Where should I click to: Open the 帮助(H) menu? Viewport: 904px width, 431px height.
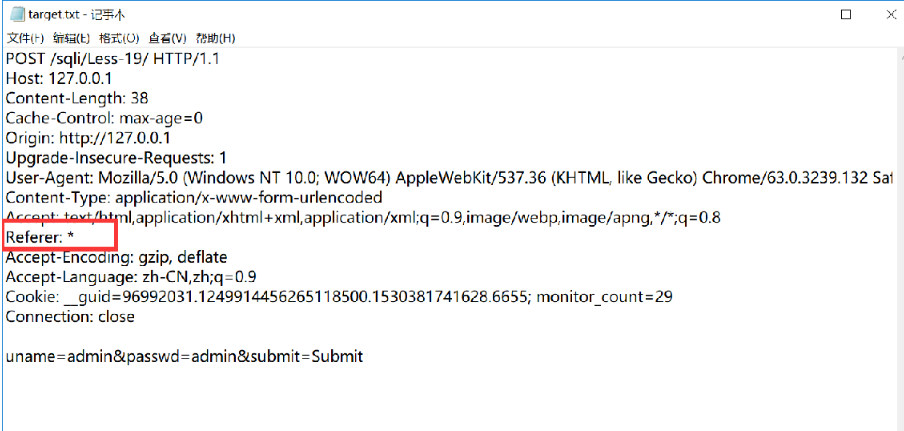(x=215, y=38)
